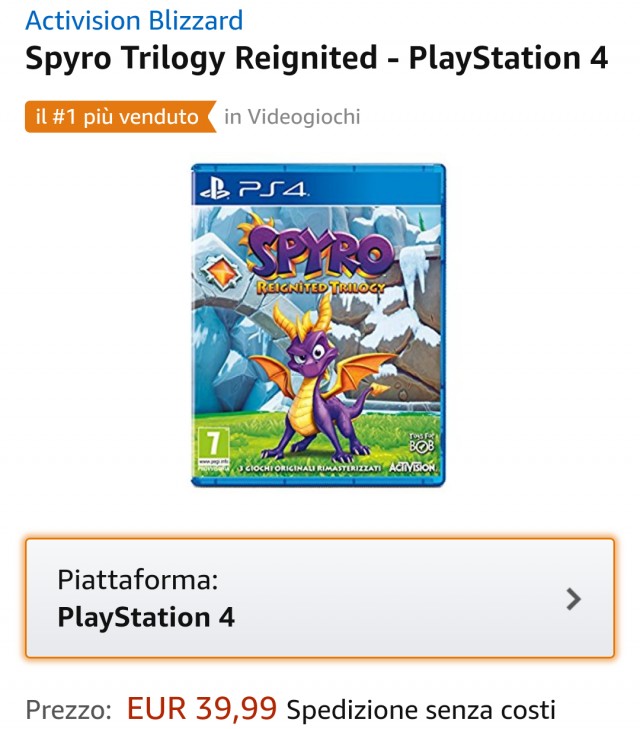Click the "il #1 più venduto" bestseller badge
Image resolution: width=640 pixels, height=729 pixels.
[x=118, y=117]
